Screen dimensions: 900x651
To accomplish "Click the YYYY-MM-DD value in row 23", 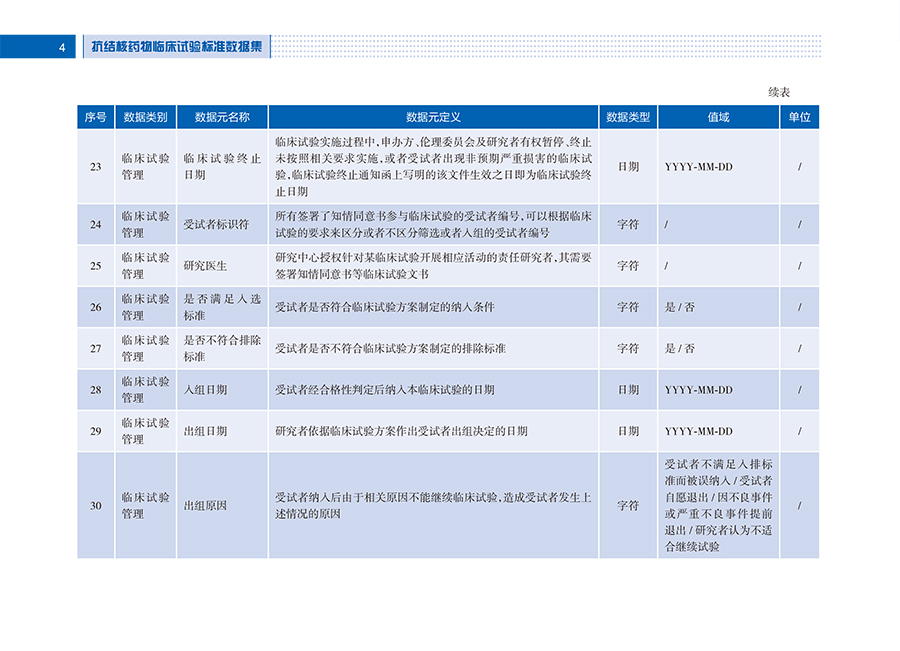I will point(699,167).
